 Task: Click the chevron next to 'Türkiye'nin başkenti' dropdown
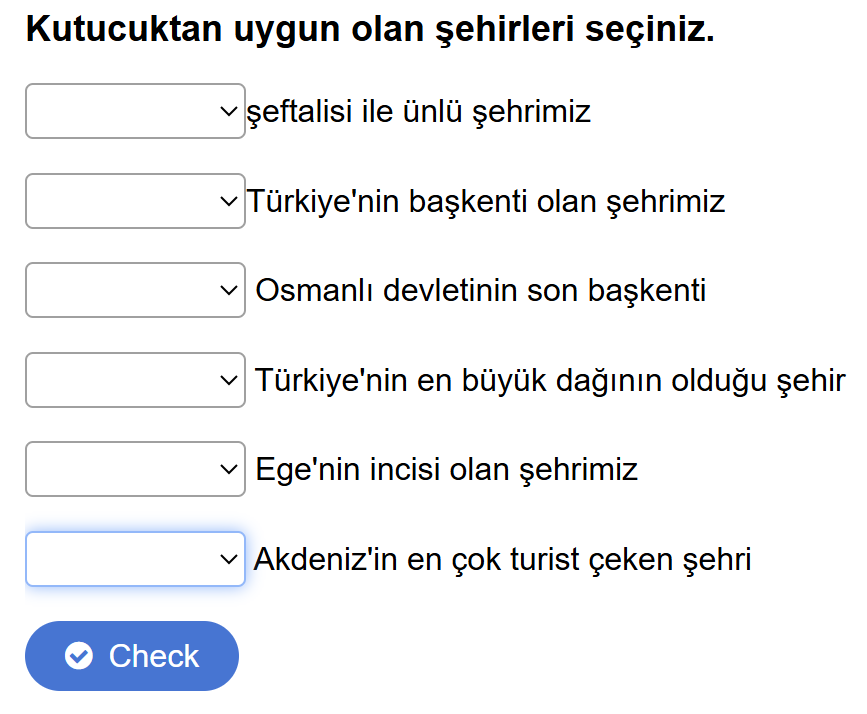(228, 201)
